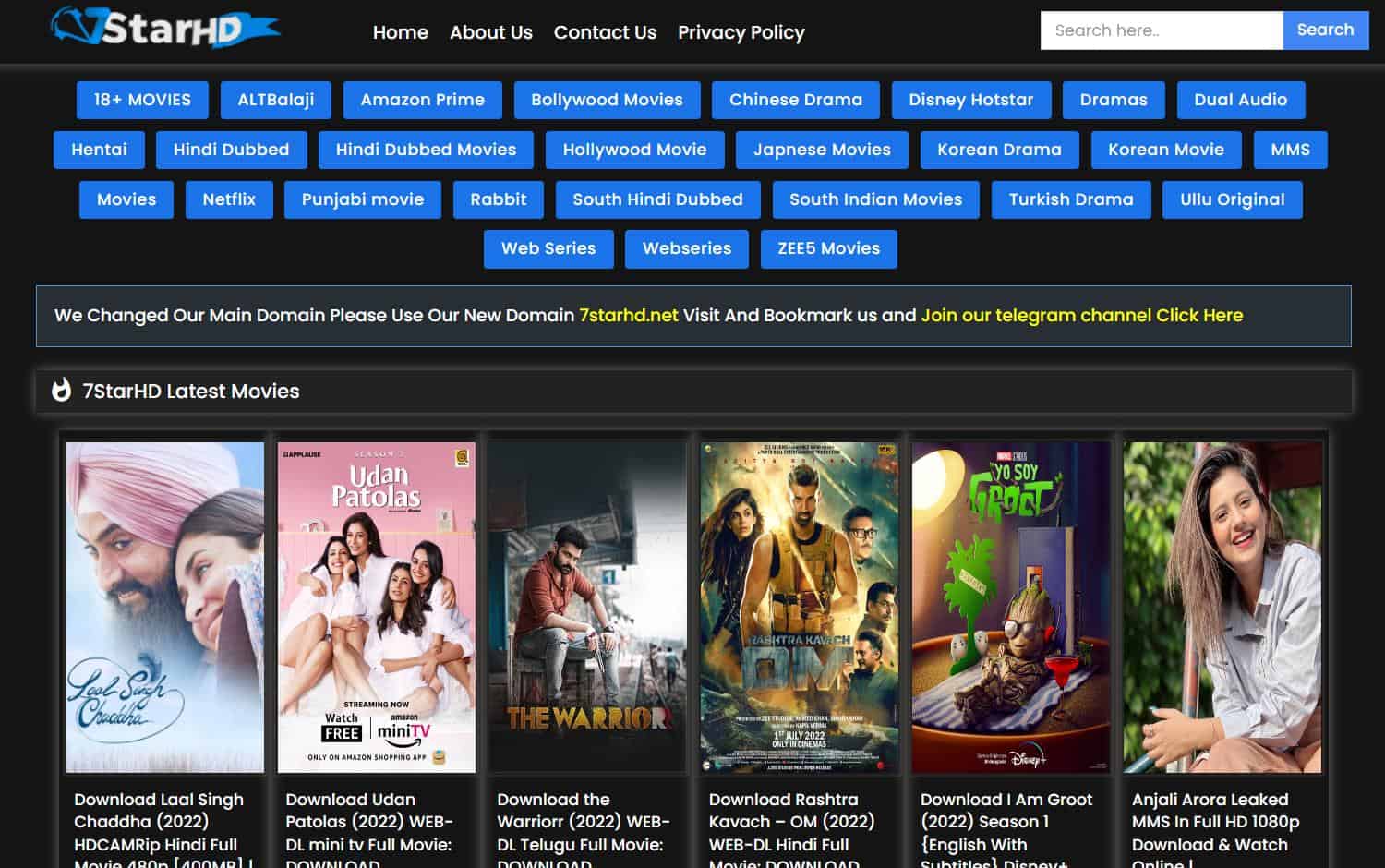Browse Hindi Dubbed Movies category

[x=426, y=150]
